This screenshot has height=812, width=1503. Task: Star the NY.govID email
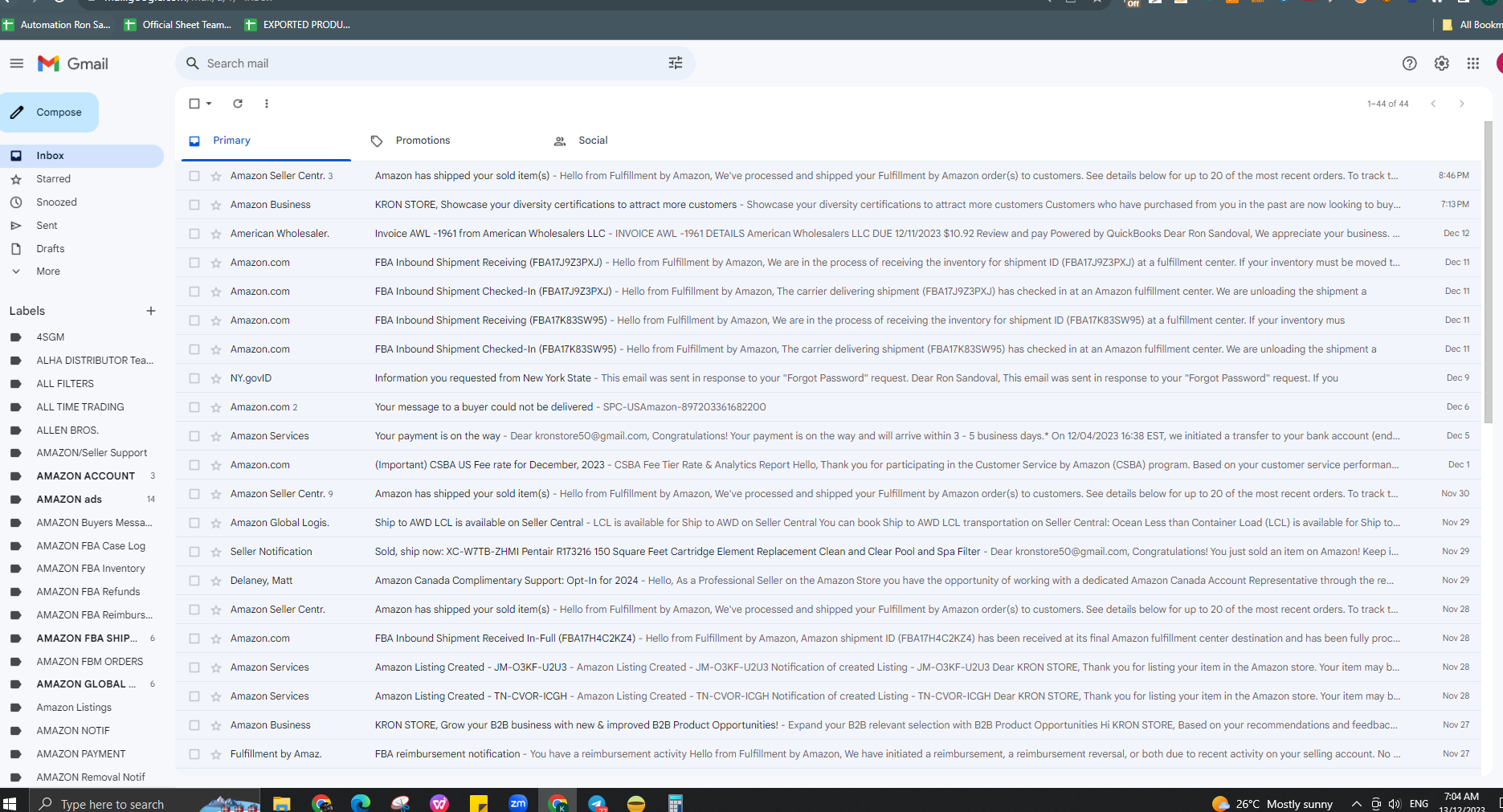216,378
